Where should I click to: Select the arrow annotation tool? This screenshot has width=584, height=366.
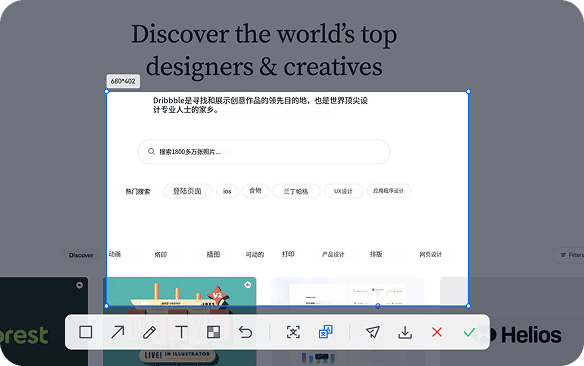[x=118, y=332]
